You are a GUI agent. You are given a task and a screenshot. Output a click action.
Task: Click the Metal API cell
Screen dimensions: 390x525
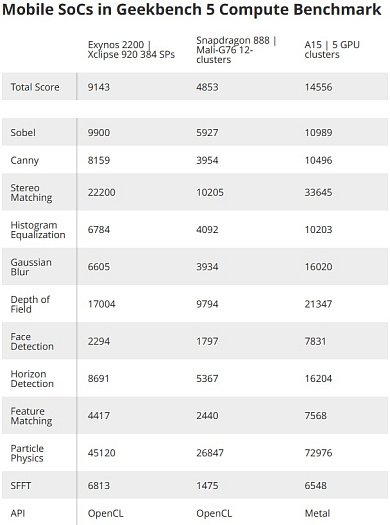click(x=317, y=513)
